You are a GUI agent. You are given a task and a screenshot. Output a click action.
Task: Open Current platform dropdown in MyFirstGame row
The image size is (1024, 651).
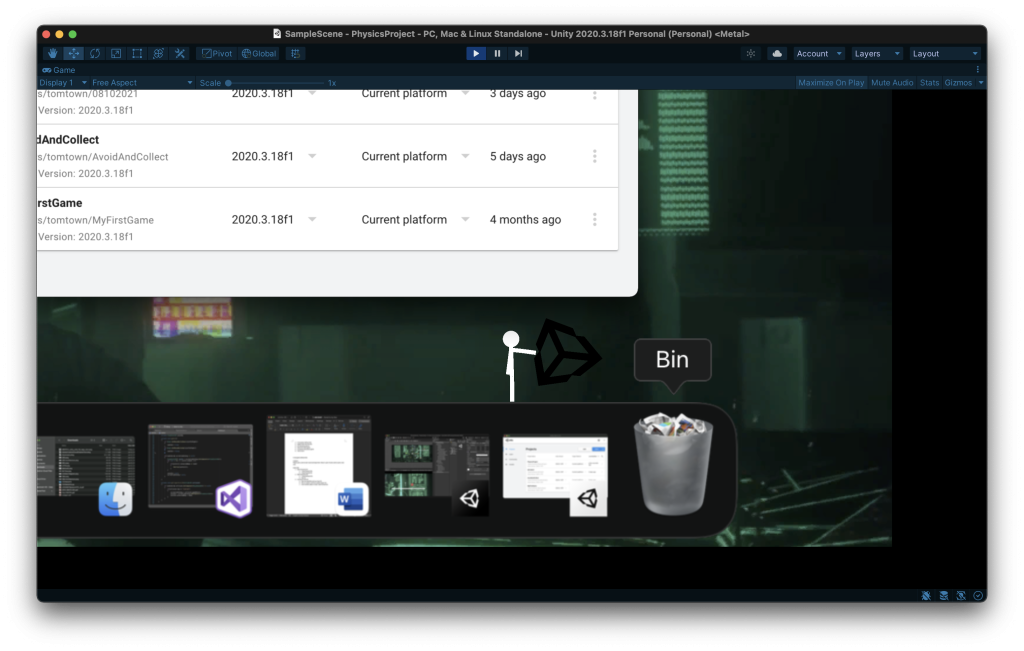pos(465,220)
